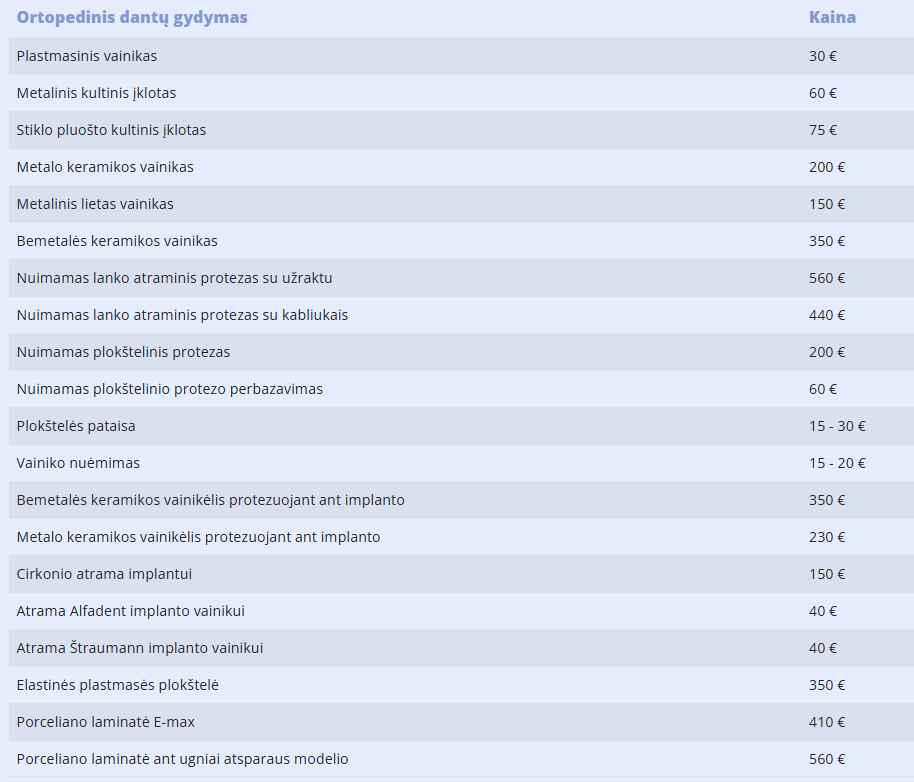Select 'Nuimamas plokštelinio protezo perbazavimas' text
Viewport: 914px width, 782px height.
(170, 389)
